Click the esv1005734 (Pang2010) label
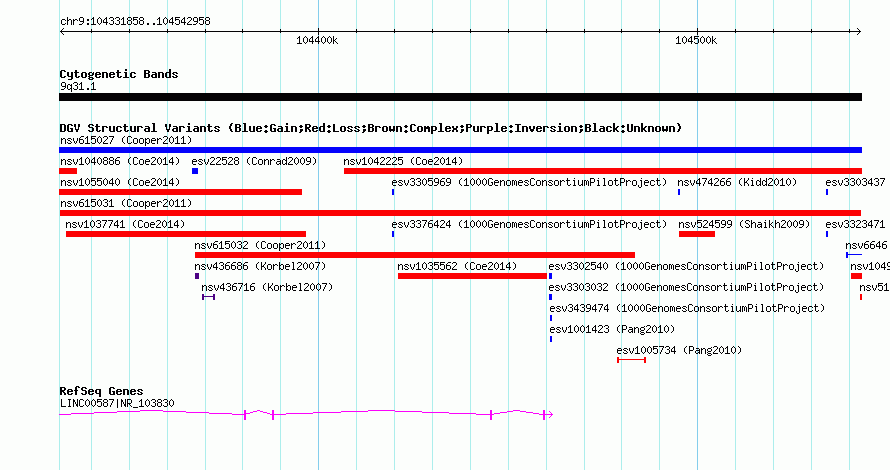Screen dimensions: 890x470 pos(679,350)
